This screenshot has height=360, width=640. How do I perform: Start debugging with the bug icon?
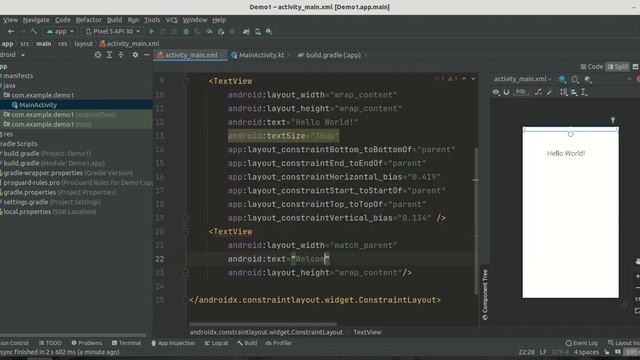pyautogui.click(x=186, y=31)
